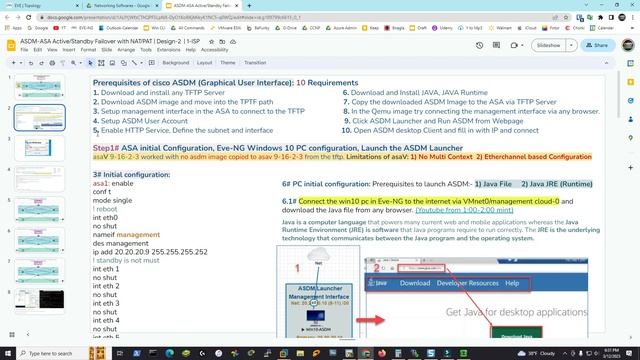
Task: Click the insert shape icon
Action: 123,63
